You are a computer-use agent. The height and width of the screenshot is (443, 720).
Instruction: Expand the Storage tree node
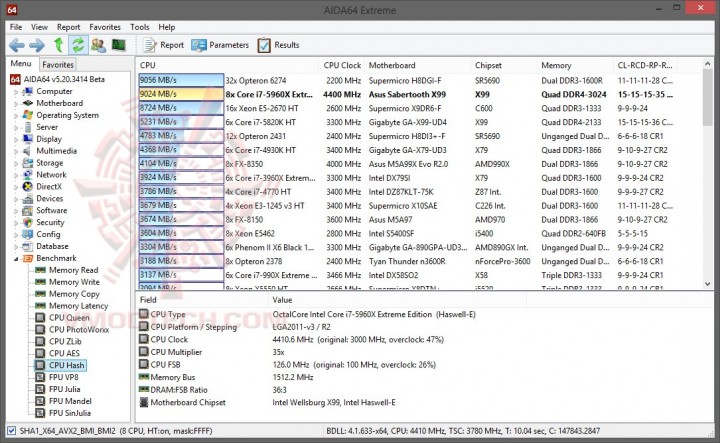click(16, 163)
